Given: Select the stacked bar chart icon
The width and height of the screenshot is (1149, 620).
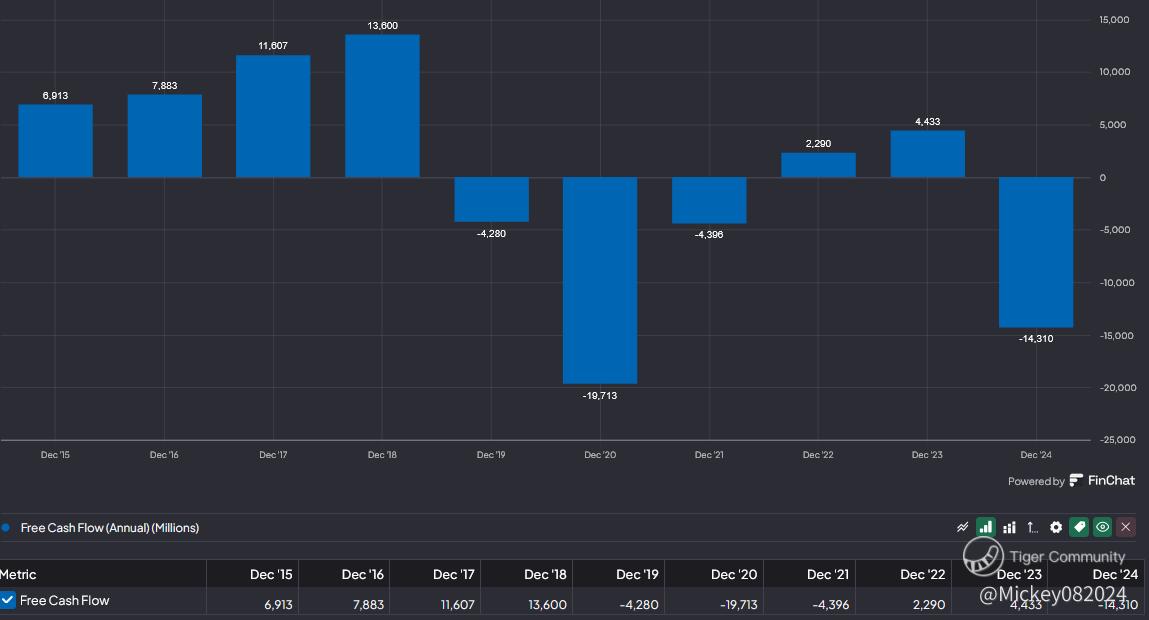Looking at the screenshot, I should (x=1009, y=527).
